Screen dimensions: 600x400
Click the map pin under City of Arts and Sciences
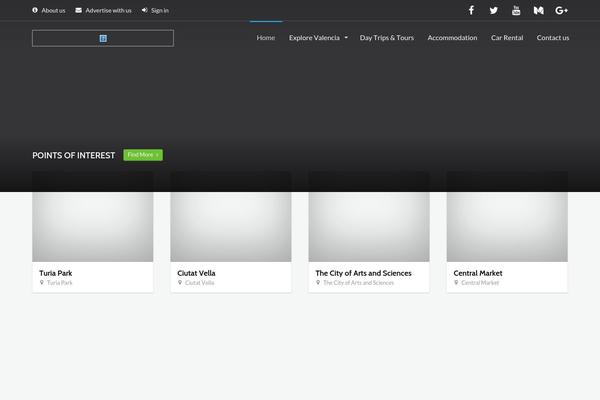pos(318,282)
